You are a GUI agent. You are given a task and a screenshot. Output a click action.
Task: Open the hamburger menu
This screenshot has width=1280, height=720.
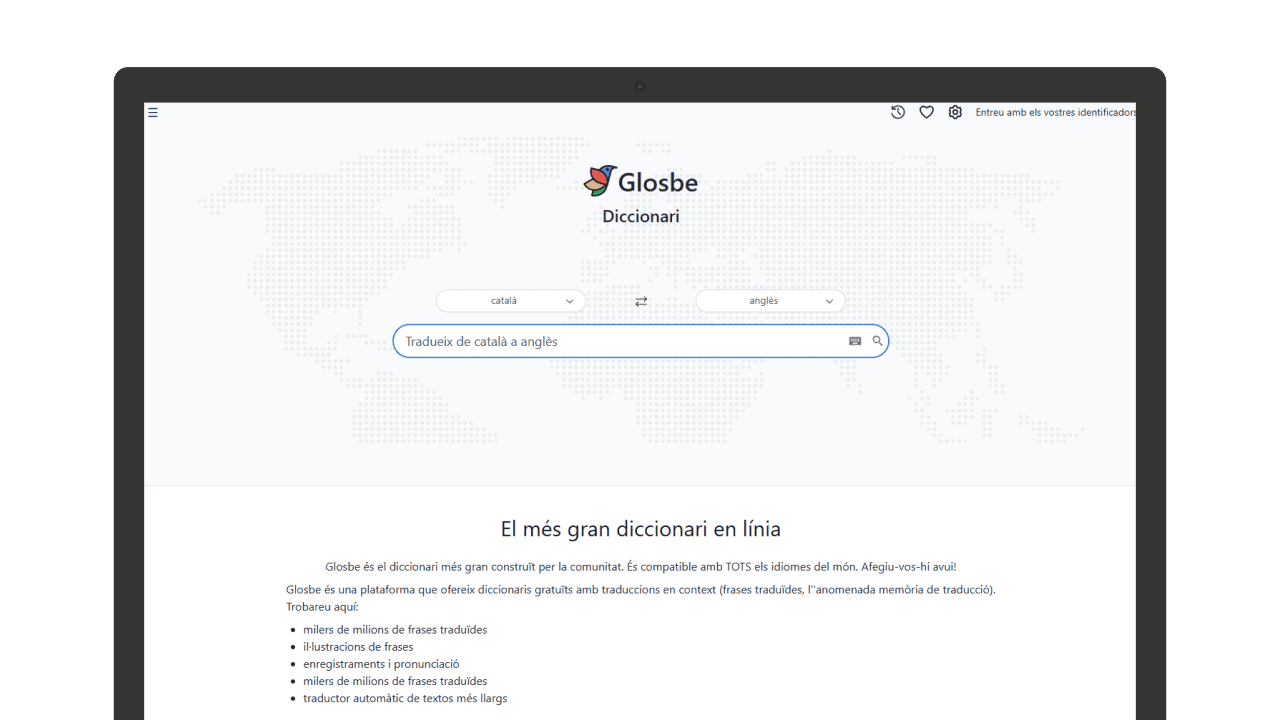pyautogui.click(x=153, y=113)
